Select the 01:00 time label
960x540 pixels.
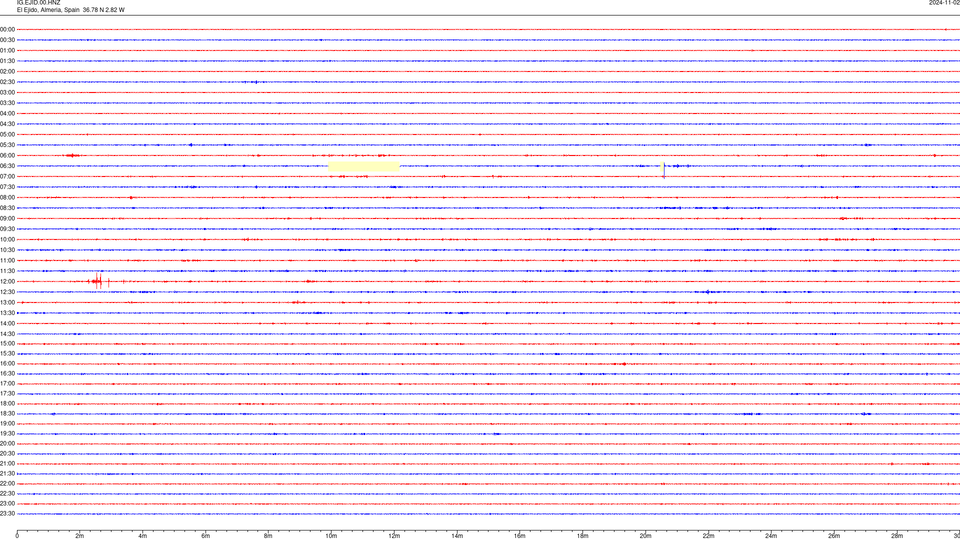[7, 50]
